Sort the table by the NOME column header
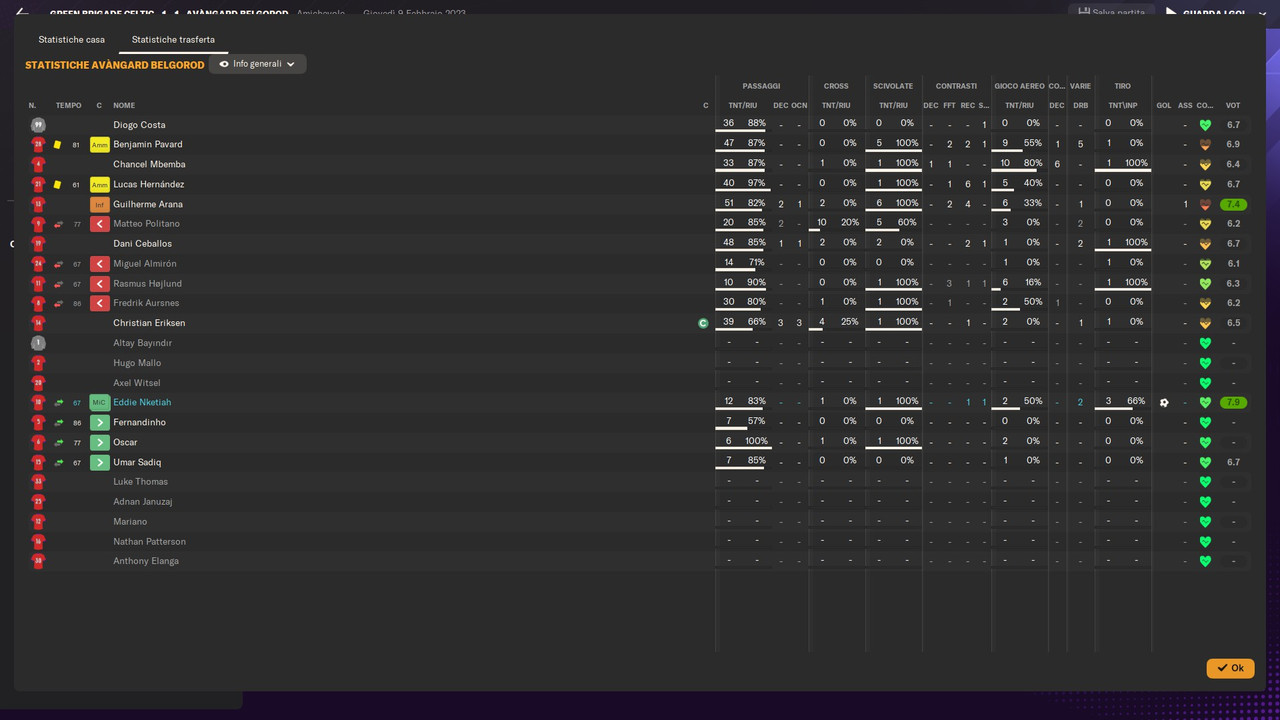This screenshot has width=1280, height=720. point(124,105)
